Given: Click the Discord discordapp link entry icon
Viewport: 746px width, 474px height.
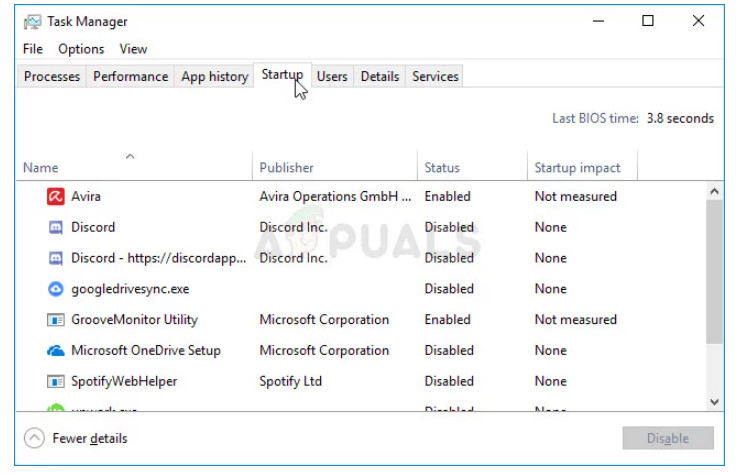Looking at the screenshot, I should [x=55, y=258].
